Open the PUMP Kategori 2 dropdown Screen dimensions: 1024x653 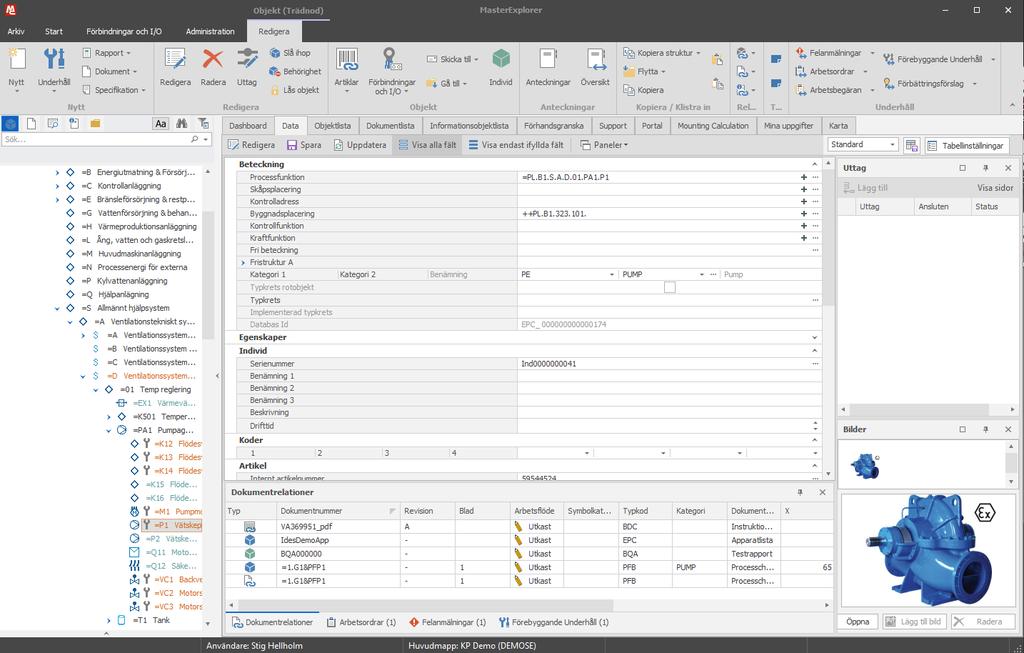702,275
